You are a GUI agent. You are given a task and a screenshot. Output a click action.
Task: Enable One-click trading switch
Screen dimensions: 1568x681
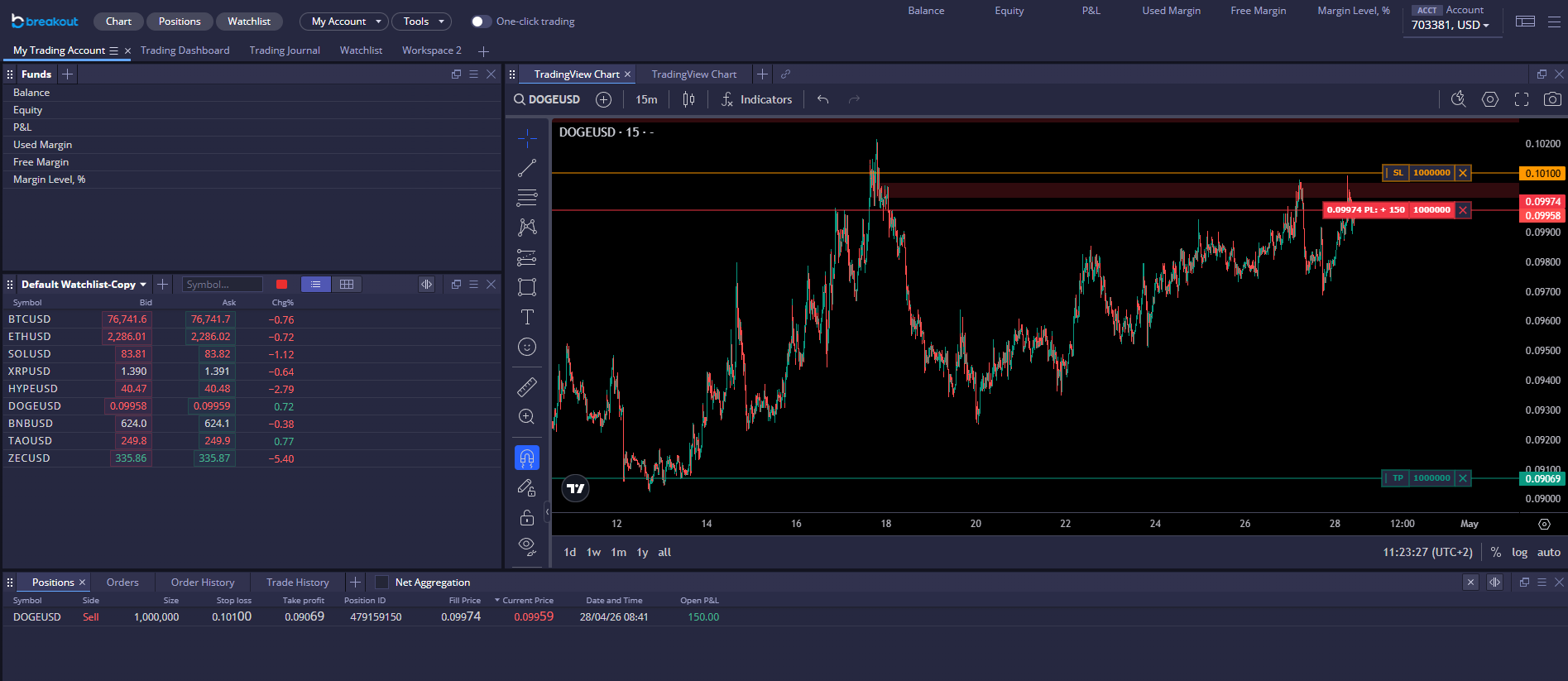pyautogui.click(x=481, y=22)
